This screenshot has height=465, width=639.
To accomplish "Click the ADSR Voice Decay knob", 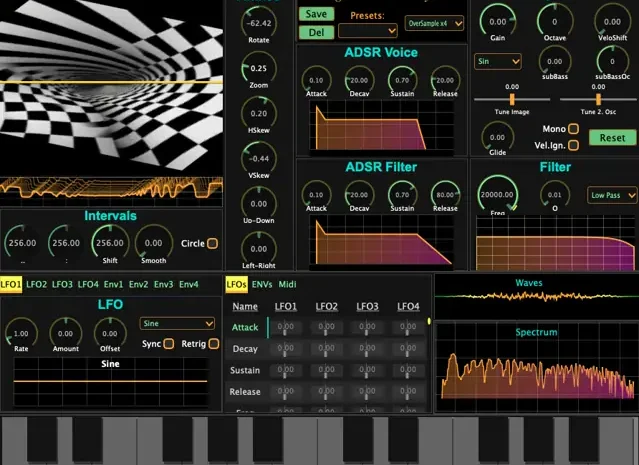I will (x=359, y=80).
